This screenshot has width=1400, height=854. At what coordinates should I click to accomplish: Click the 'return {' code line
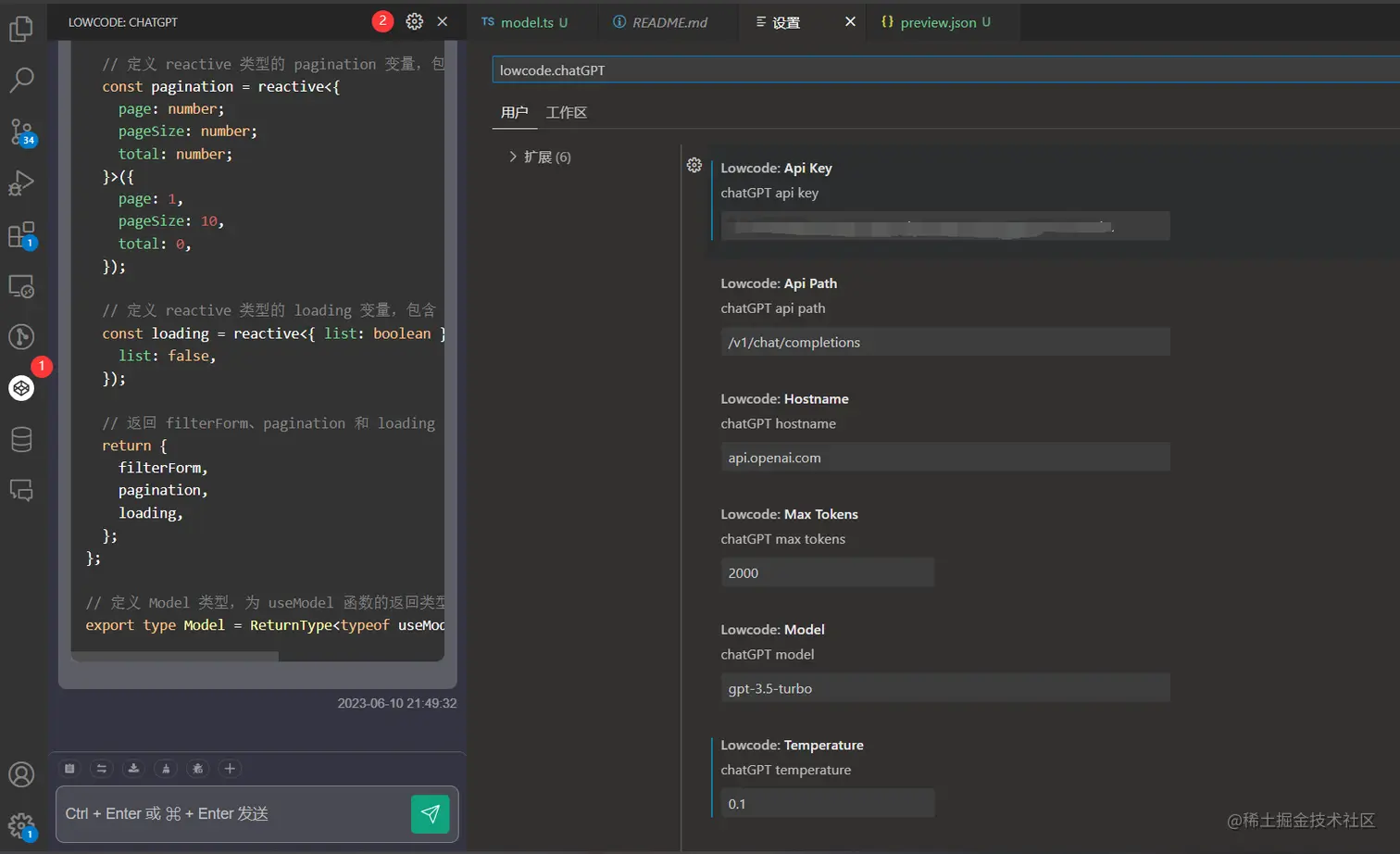click(134, 446)
